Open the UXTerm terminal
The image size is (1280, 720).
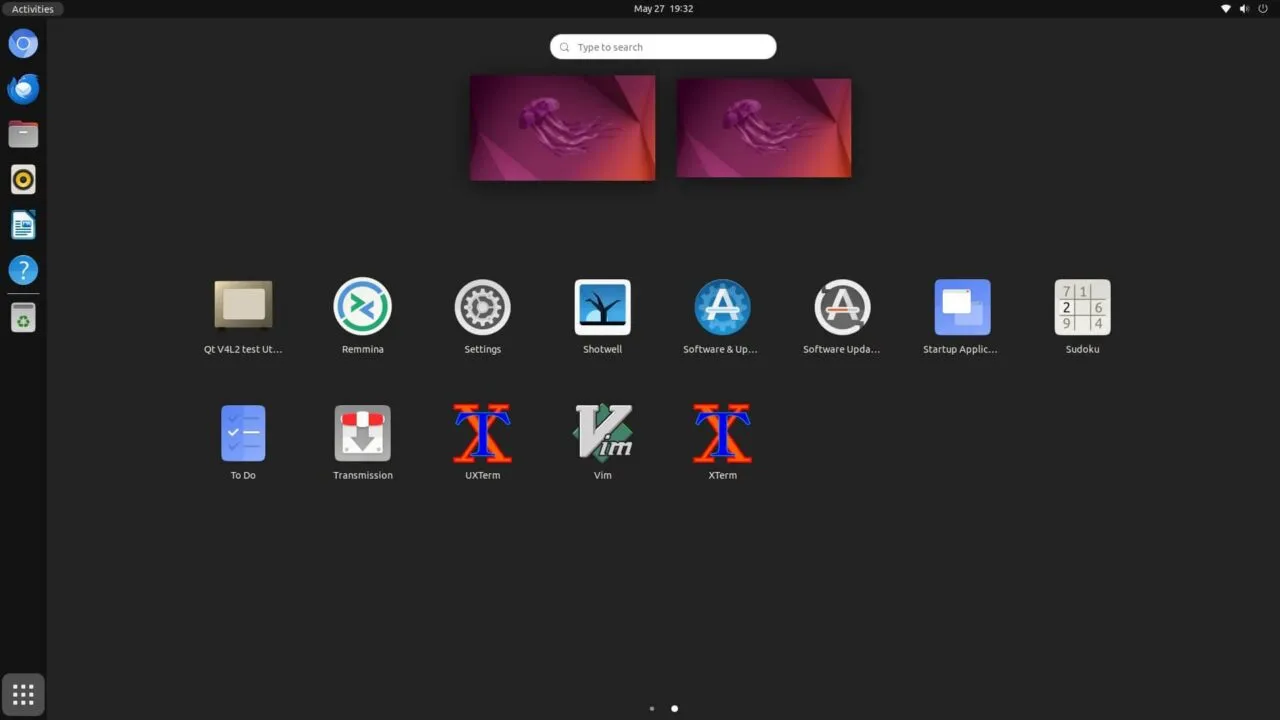coord(482,433)
